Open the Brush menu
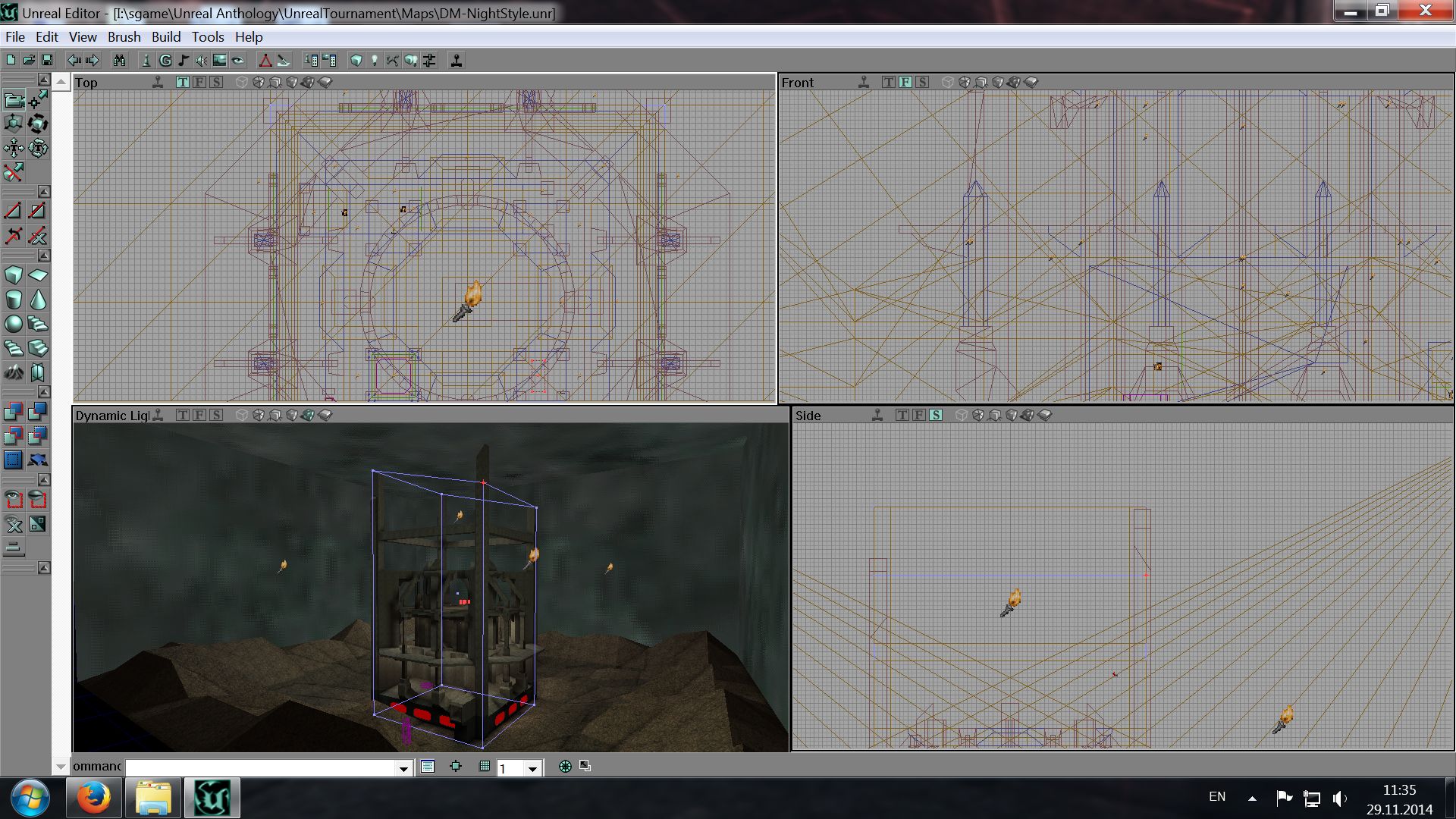 point(124,36)
